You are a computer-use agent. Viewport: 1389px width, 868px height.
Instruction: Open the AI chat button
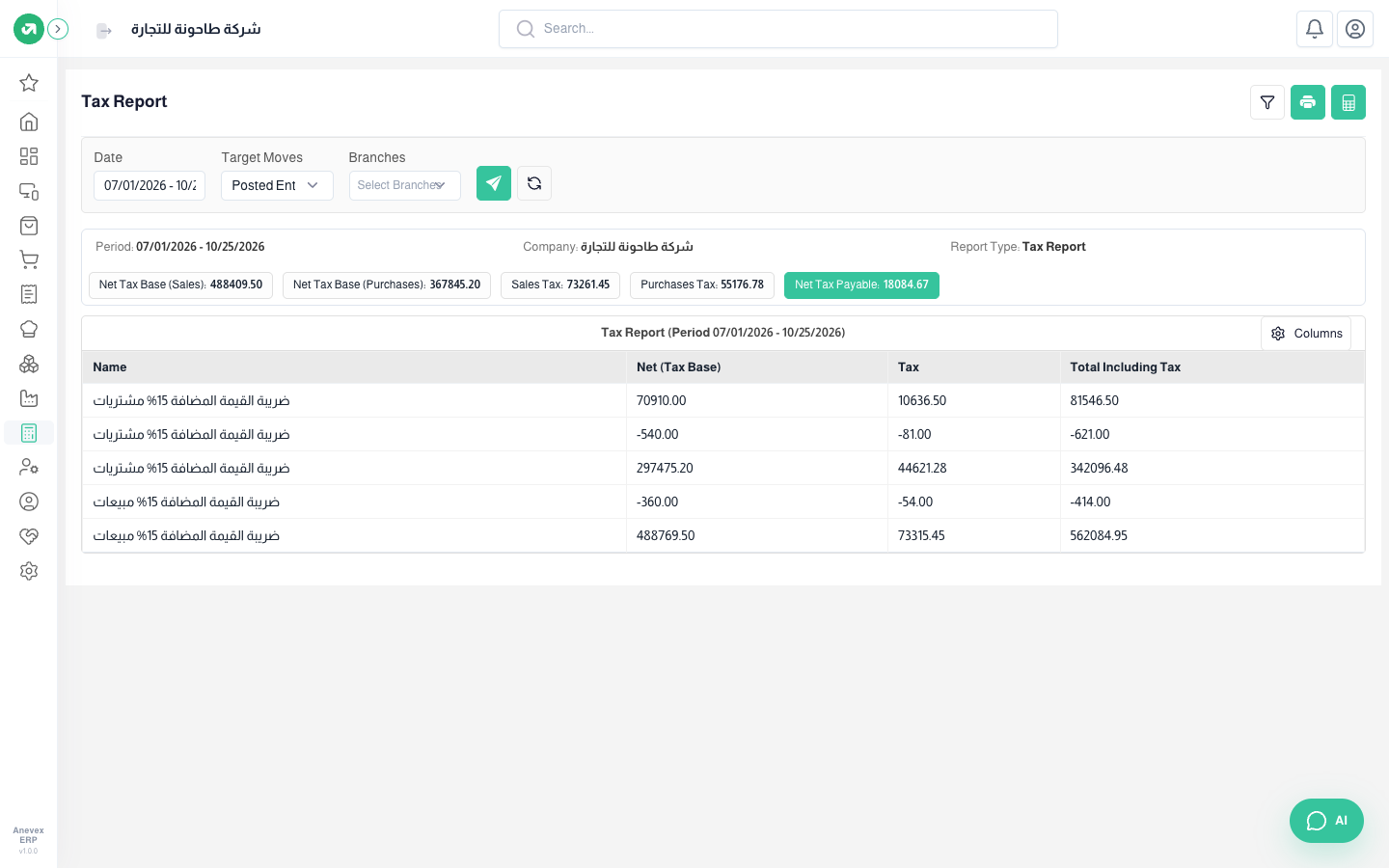coord(1326,821)
